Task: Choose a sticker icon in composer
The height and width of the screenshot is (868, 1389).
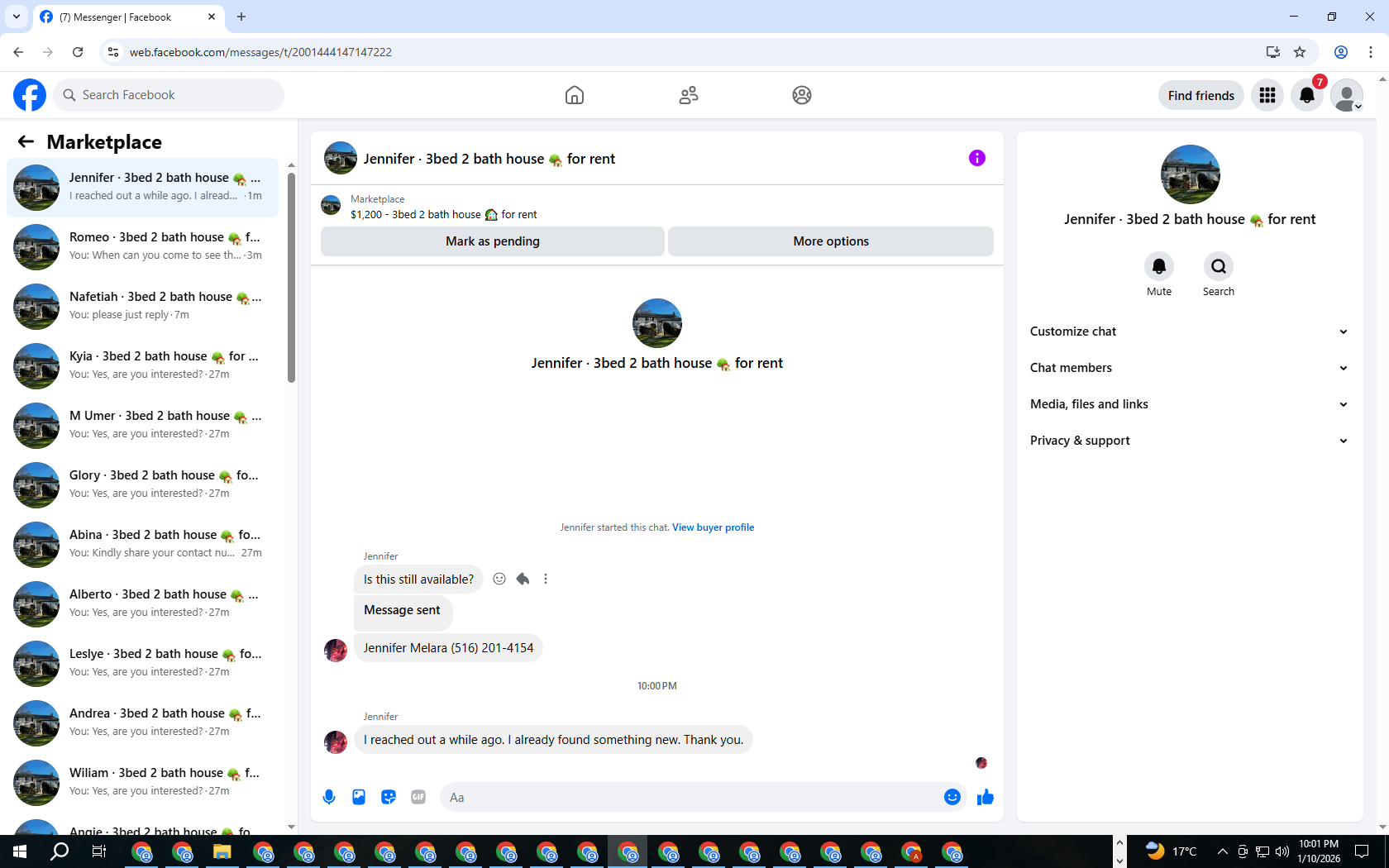Action: [x=389, y=797]
